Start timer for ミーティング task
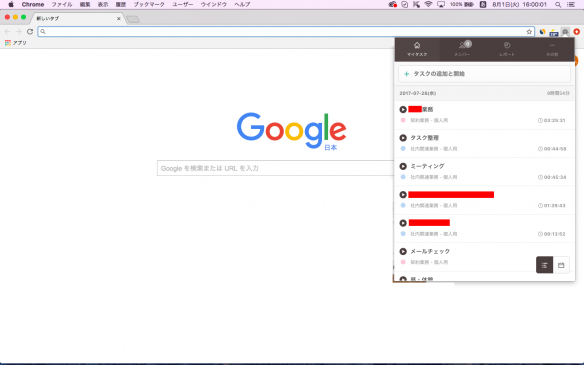584x365 pixels. pos(403,166)
